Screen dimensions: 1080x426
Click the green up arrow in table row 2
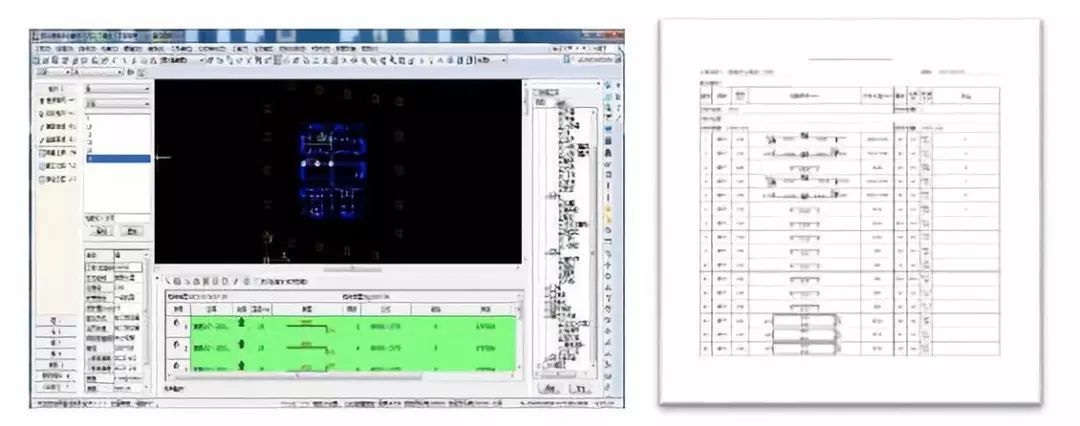point(241,346)
